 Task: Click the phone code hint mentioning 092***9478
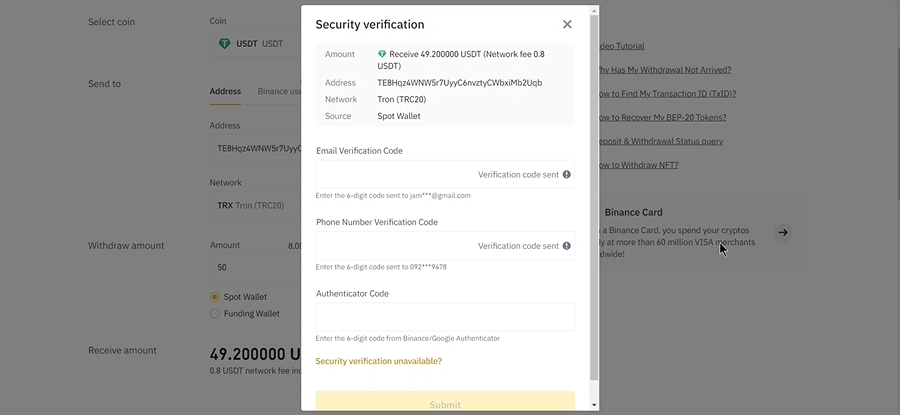pos(381,267)
